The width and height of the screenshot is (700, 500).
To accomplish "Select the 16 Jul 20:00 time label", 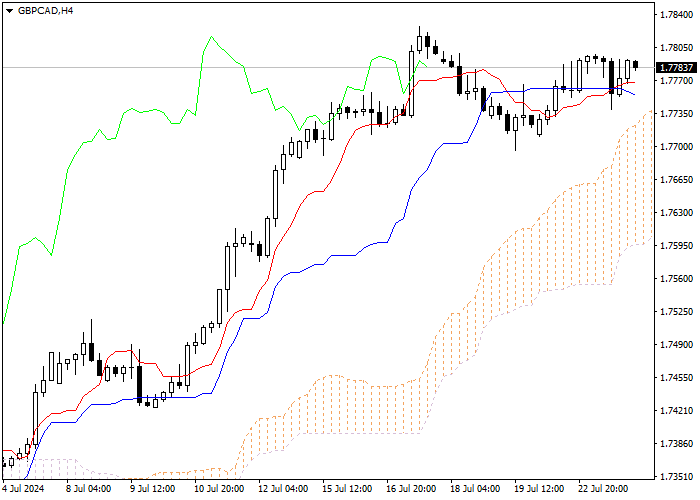I will (411, 489).
